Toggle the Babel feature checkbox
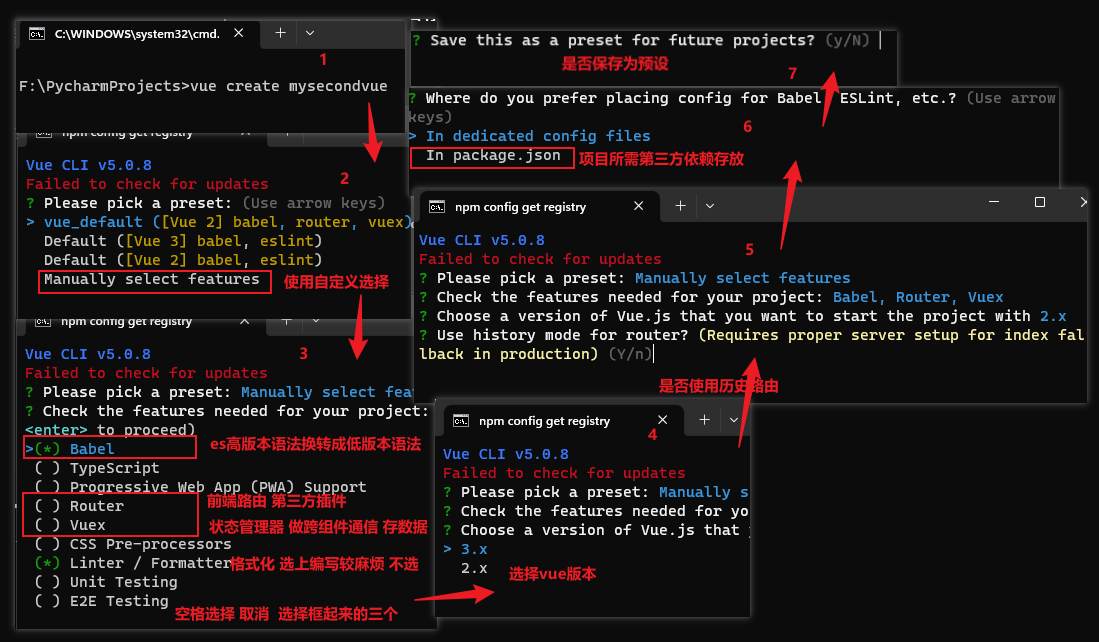Viewport: 1099px width, 642px height. pyautogui.click(x=47, y=449)
